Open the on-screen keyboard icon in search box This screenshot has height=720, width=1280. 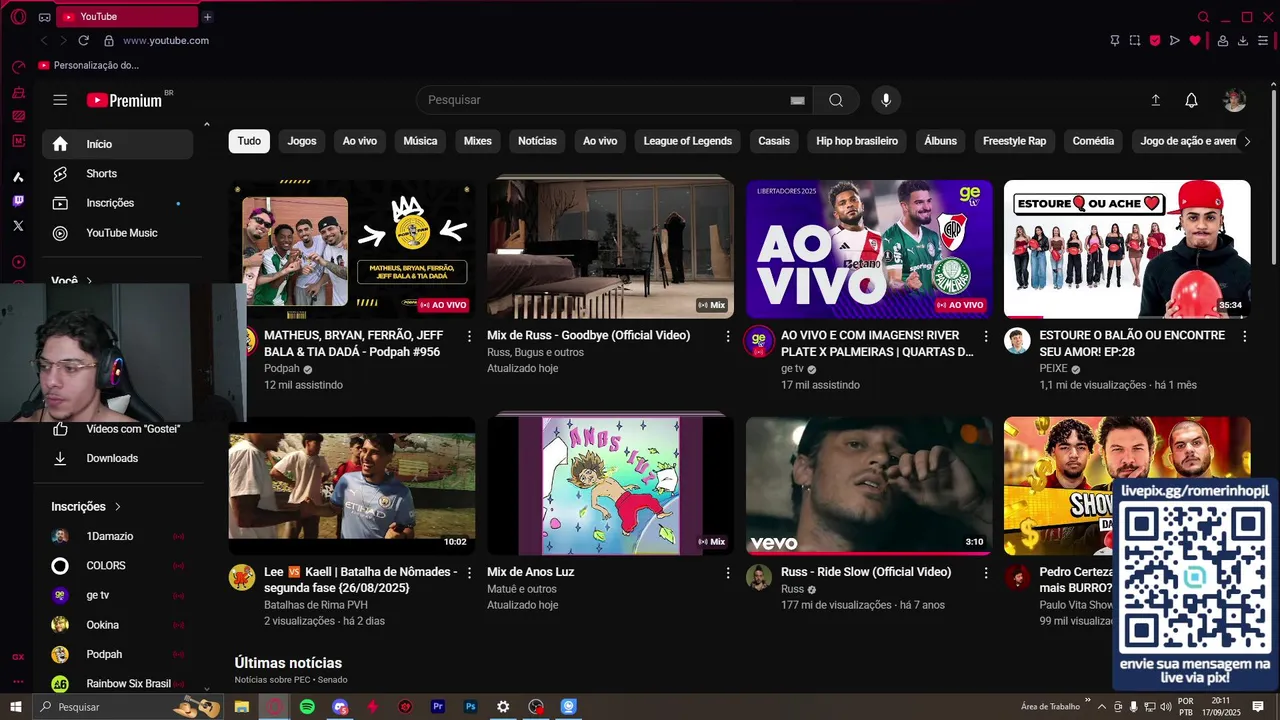(x=797, y=100)
